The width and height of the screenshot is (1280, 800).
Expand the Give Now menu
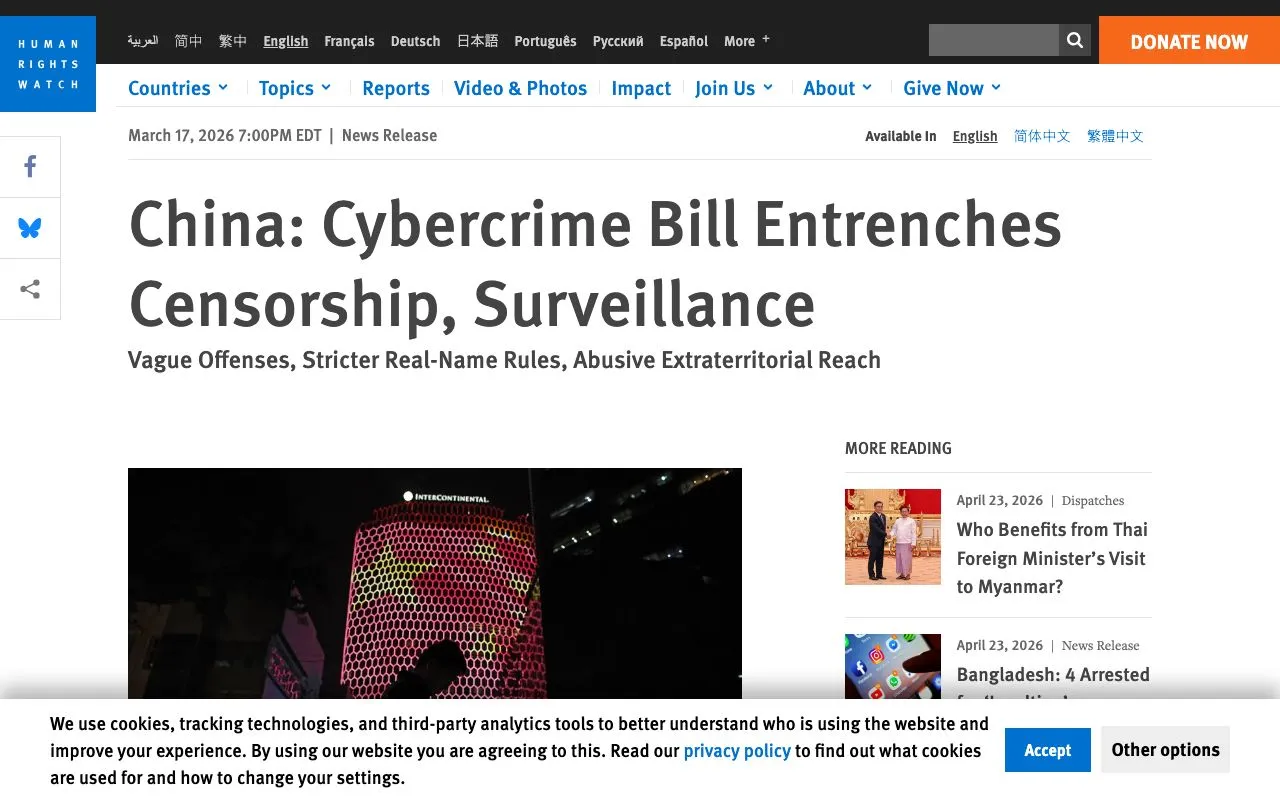coord(952,88)
